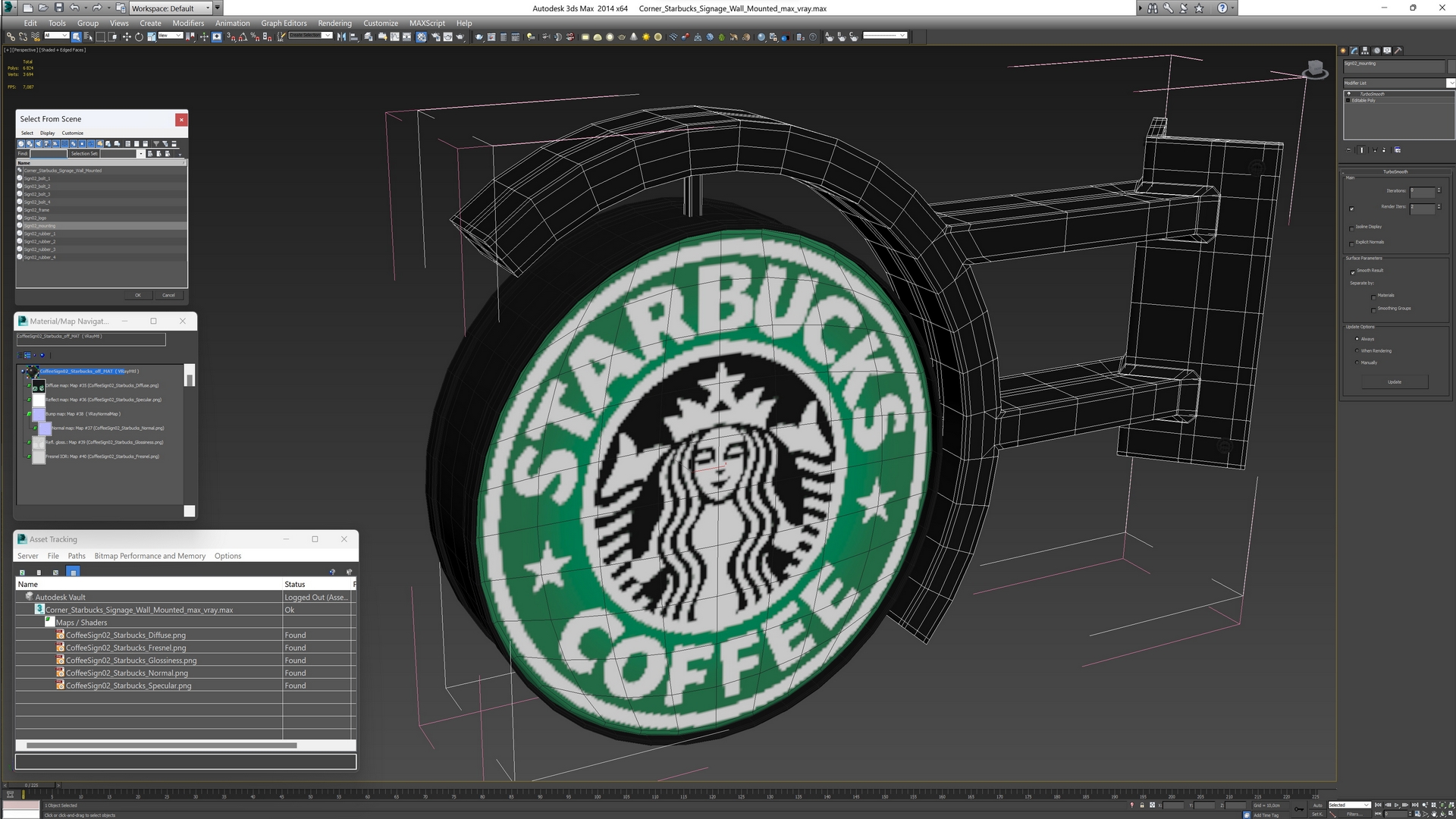Image resolution: width=1456 pixels, height=819 pixels.
Task: Click the help icon in Asset Tracking toolbar
Action: 332,572
